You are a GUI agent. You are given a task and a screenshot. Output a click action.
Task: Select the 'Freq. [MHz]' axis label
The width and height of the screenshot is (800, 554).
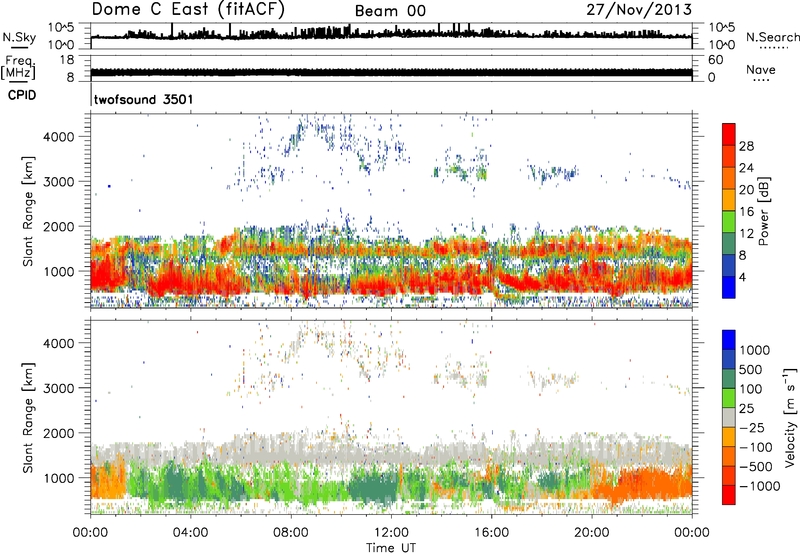tap(19, 67)
